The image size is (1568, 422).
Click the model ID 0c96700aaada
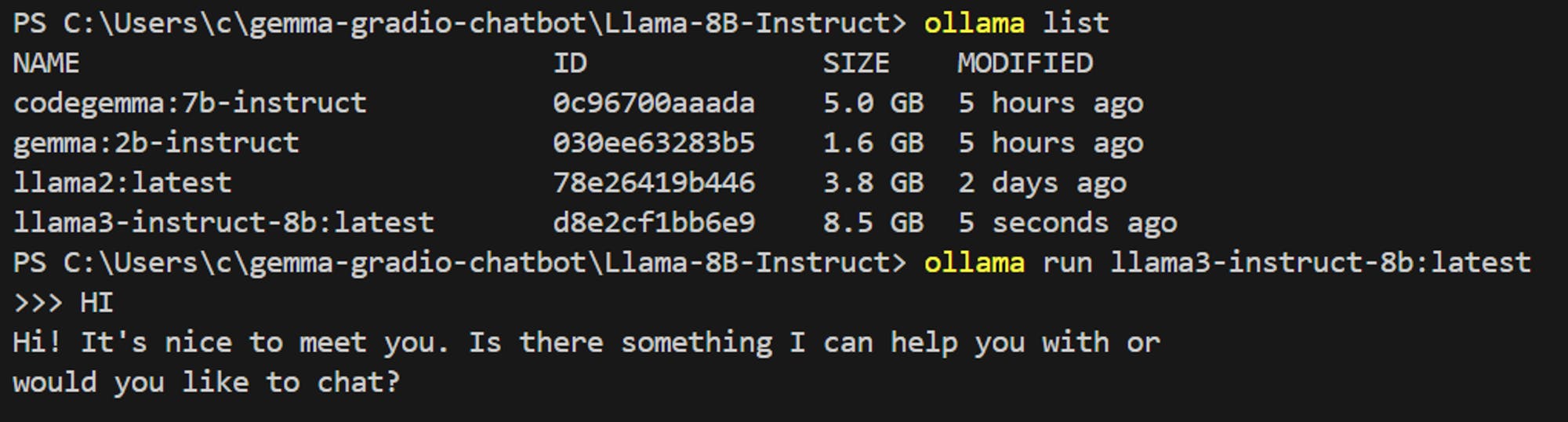[x=654, y=104]
